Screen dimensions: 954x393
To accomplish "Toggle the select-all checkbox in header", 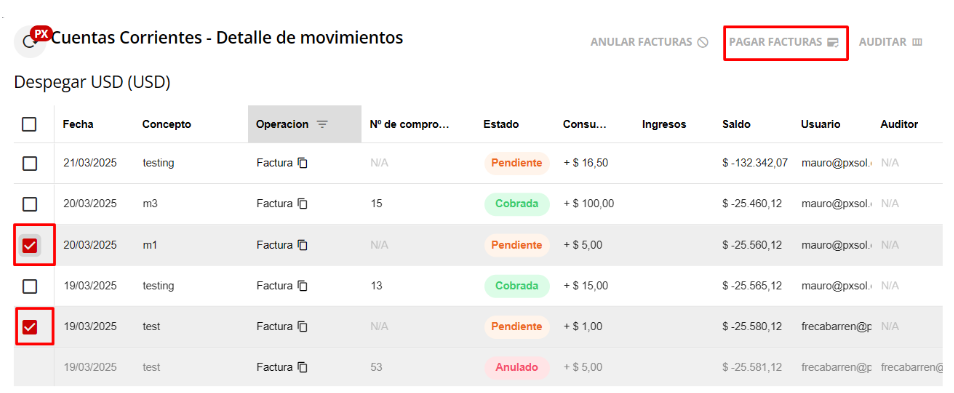I will [x=29, y=124].
